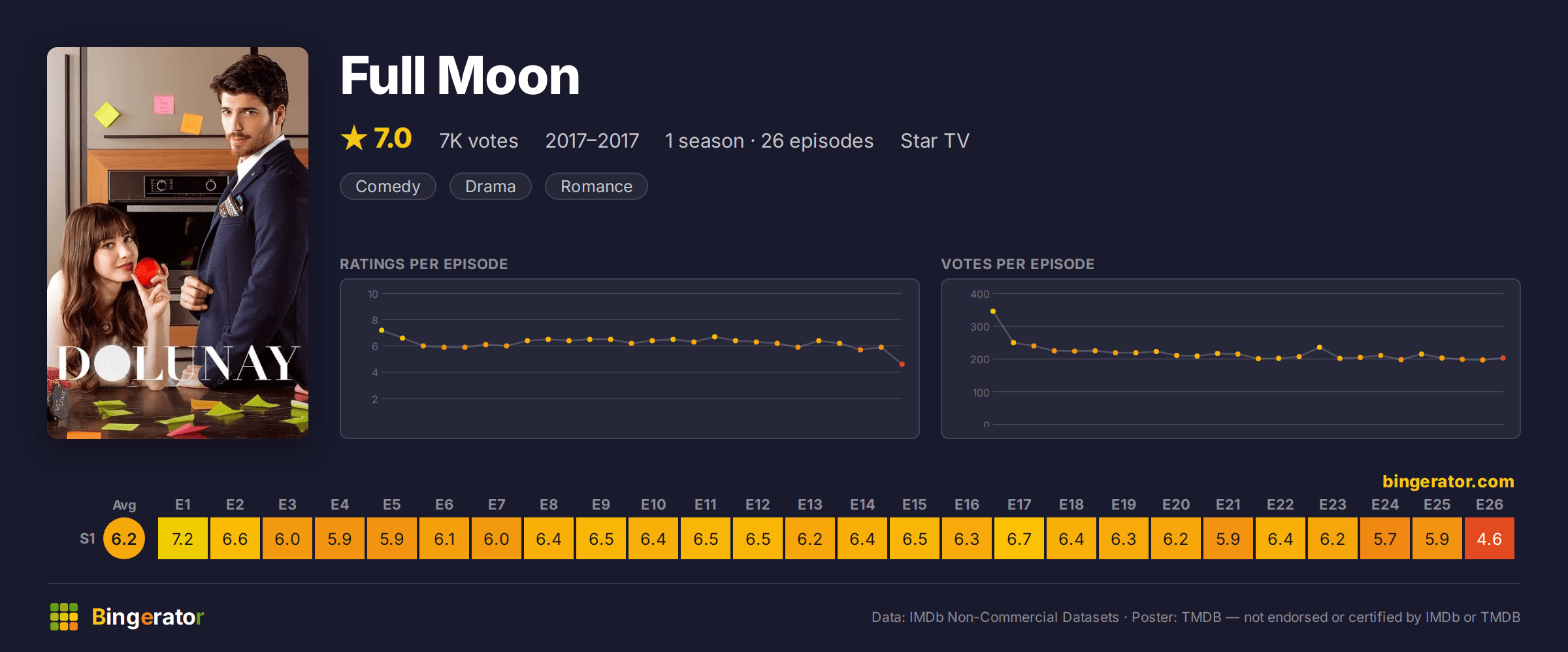Click the Star TV network label
The height and width of the screenshot is (652, 1568).
pos(935,140)
